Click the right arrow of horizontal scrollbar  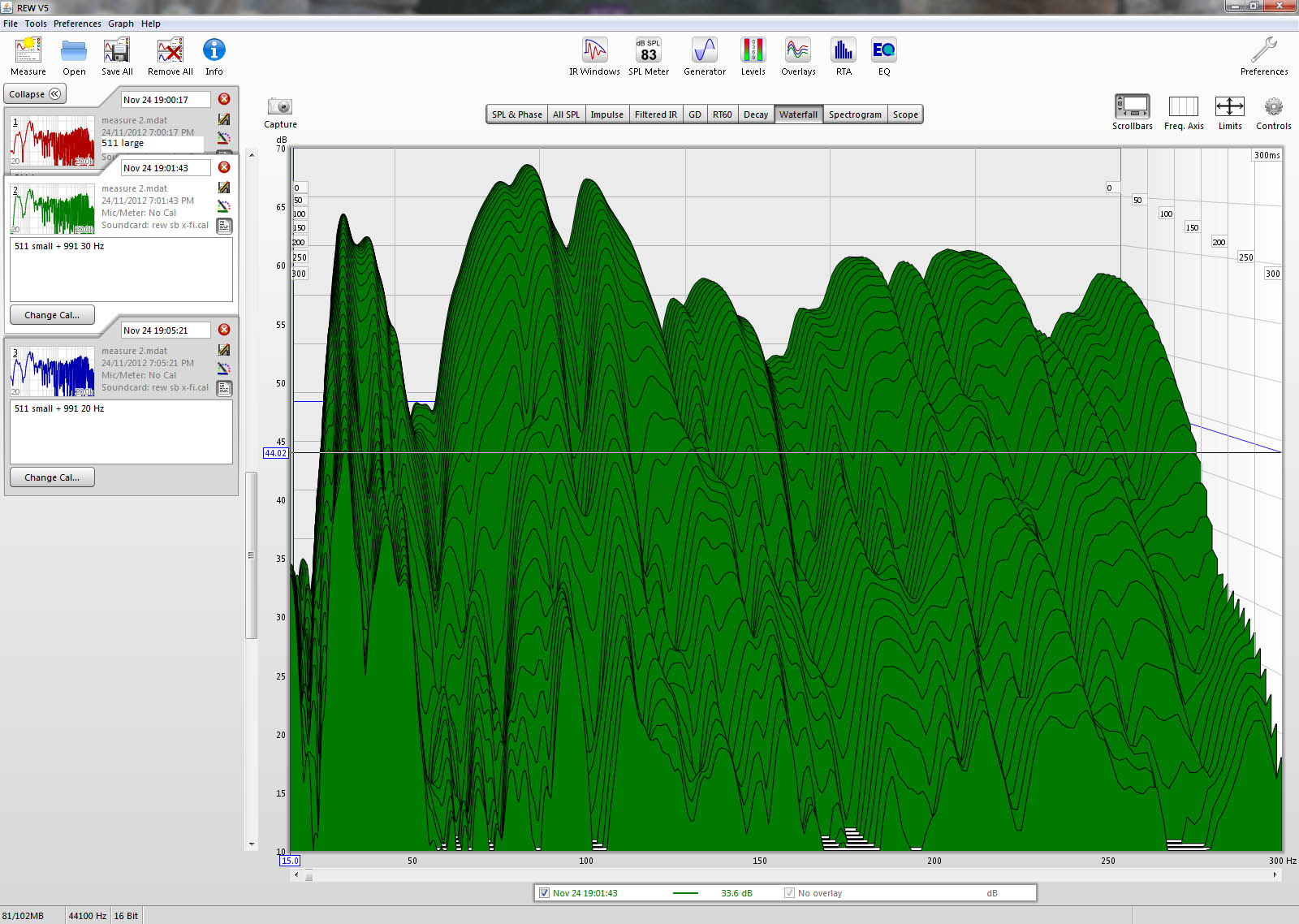click(x=1275, y=875)
